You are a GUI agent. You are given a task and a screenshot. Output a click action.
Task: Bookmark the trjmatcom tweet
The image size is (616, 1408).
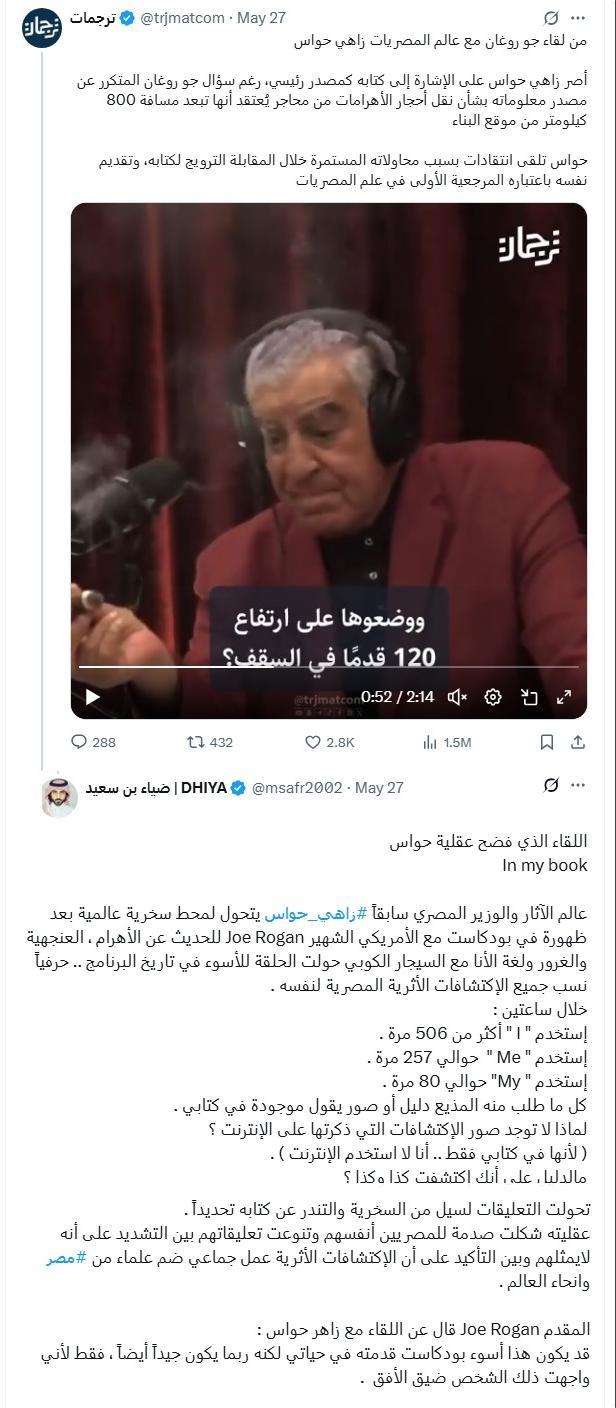click(x=547, y=742)
